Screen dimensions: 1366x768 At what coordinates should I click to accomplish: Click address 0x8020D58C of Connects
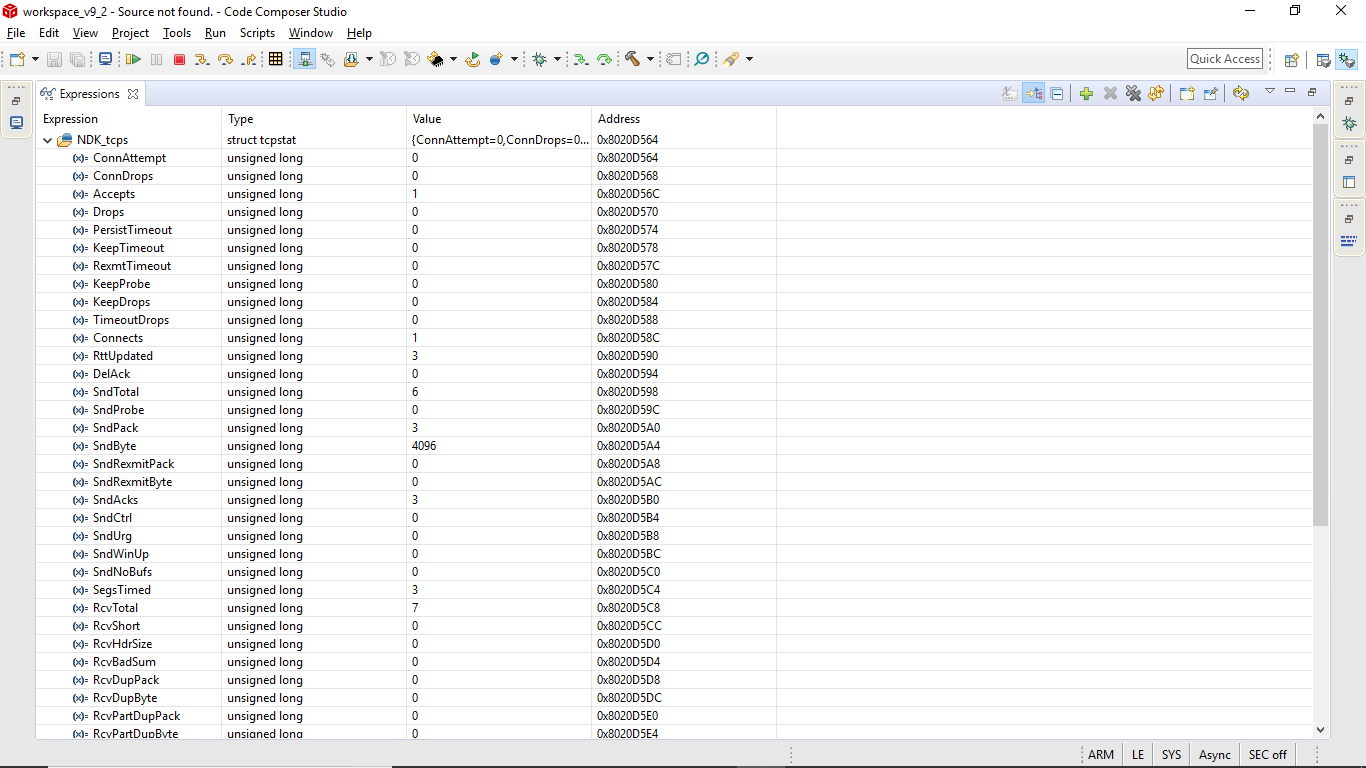click(628, 338)
